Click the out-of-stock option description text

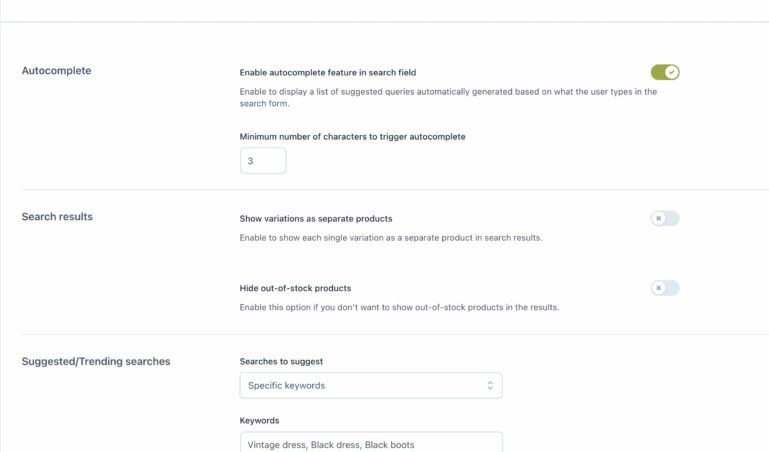pyautogui.click(x=399, y=307)
